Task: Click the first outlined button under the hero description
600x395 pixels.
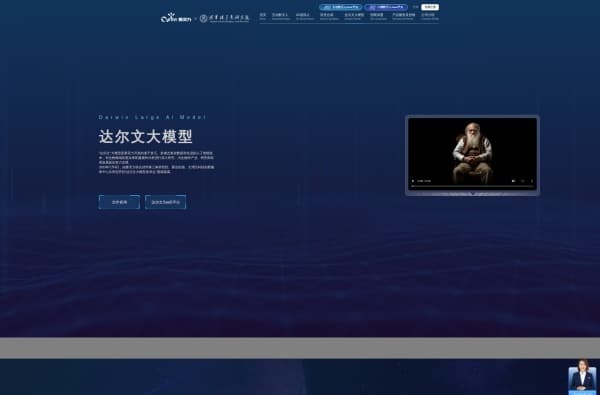Action: click(119, 202)
